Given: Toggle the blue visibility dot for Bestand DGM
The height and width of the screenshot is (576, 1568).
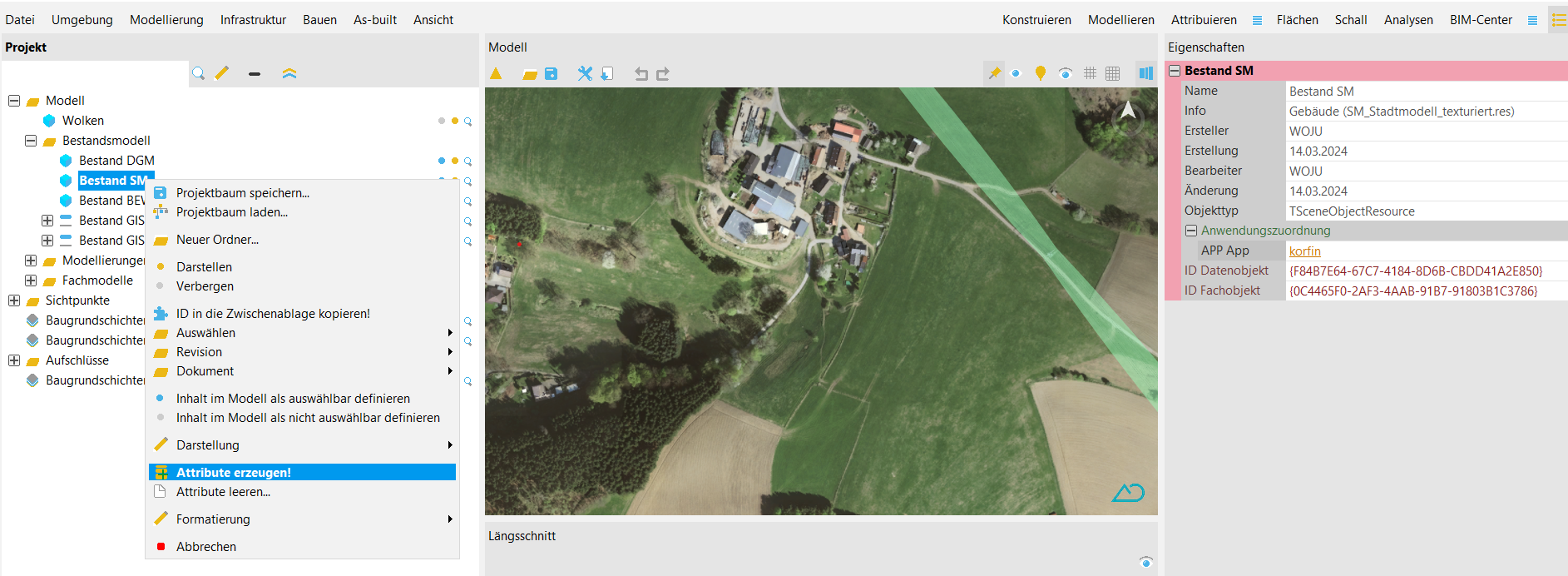Looking at the screenshot, I should point(442,161).
